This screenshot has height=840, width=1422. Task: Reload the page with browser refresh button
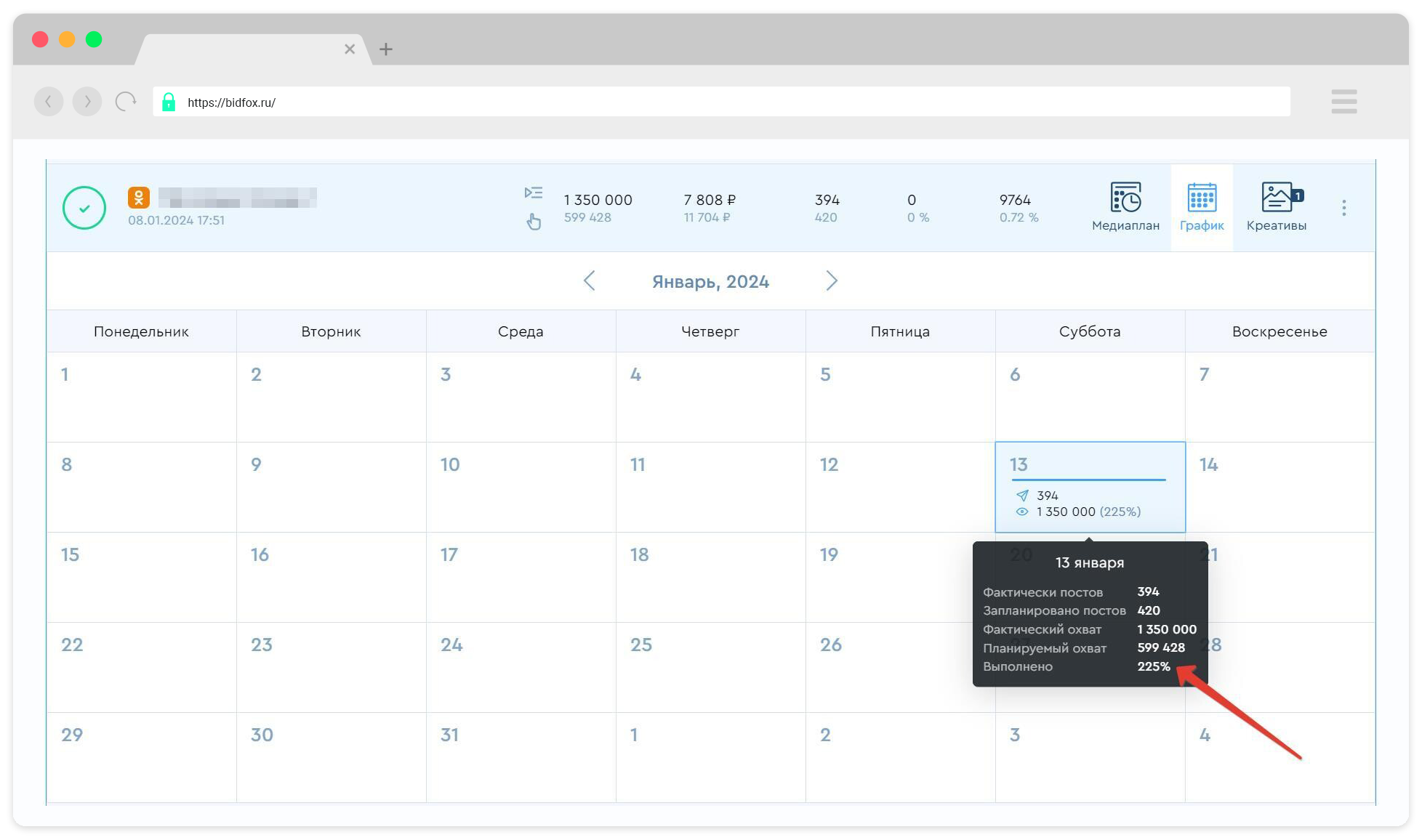coord(126,102)
